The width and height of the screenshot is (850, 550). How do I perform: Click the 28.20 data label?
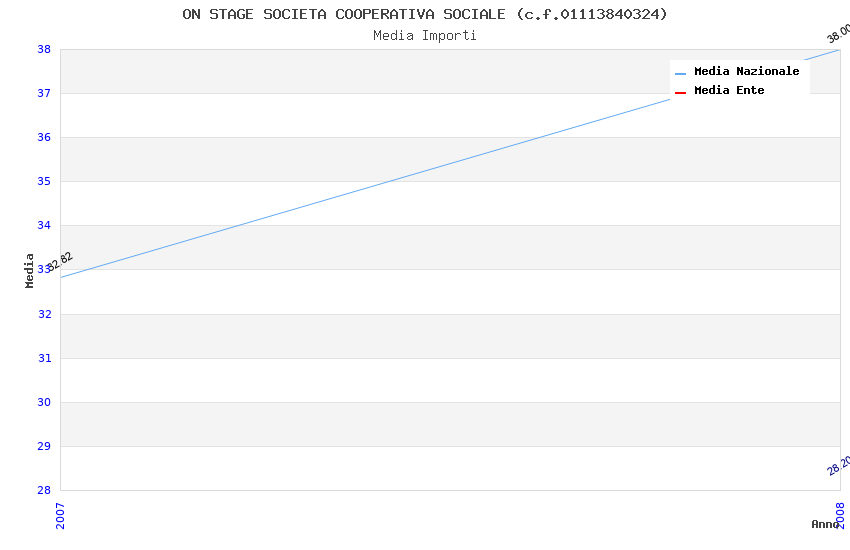click(839, 466)
